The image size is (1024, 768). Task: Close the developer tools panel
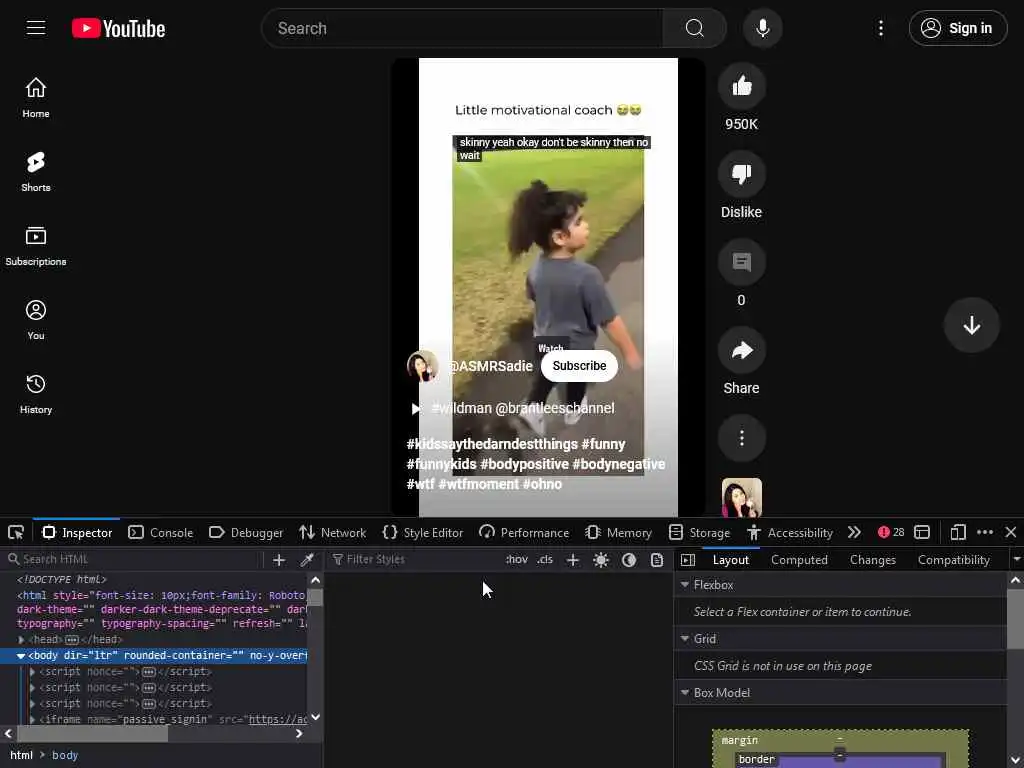1010,532
